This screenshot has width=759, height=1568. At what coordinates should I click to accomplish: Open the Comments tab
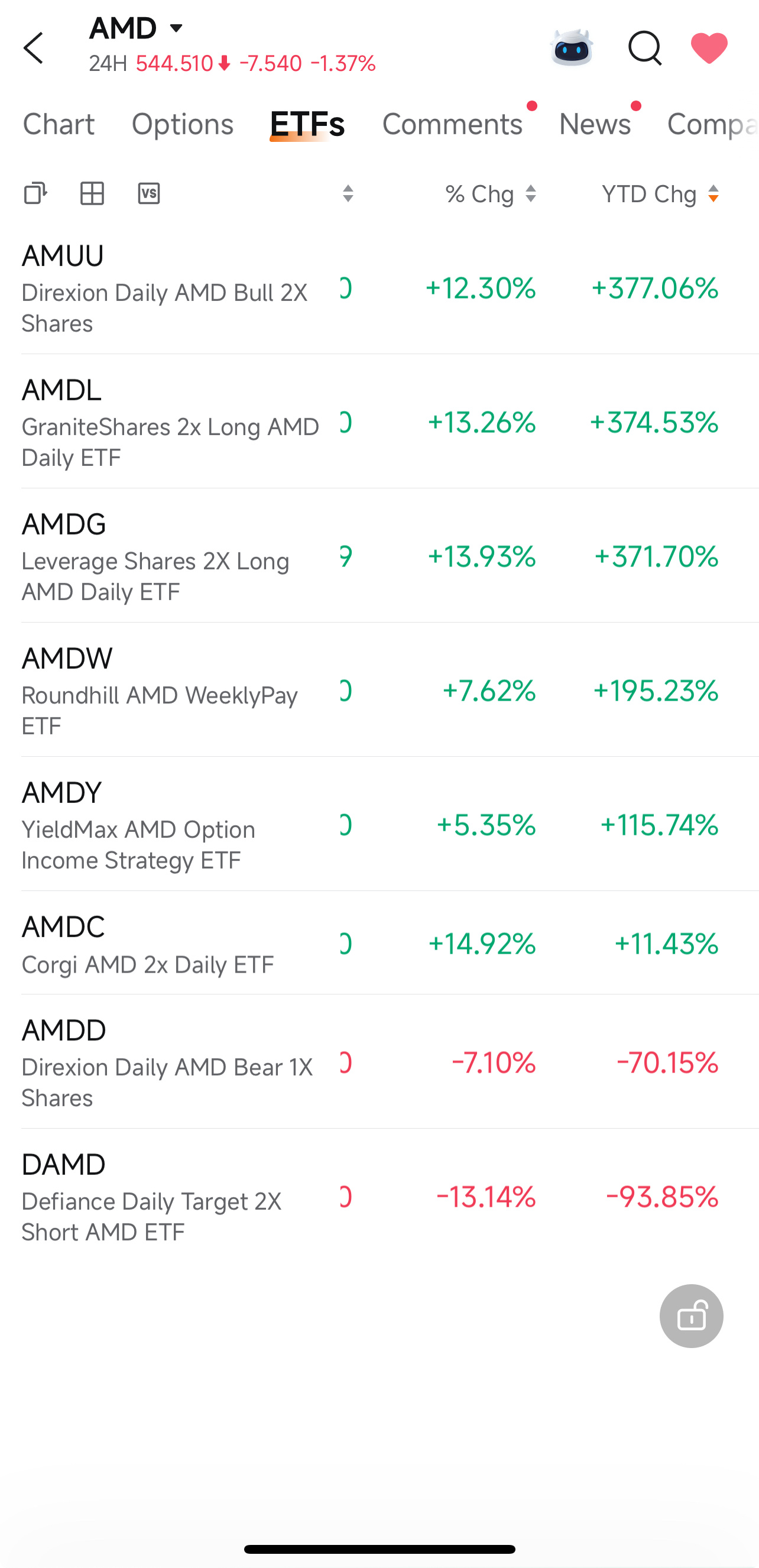pyautogui.click(x=452, y=124)
